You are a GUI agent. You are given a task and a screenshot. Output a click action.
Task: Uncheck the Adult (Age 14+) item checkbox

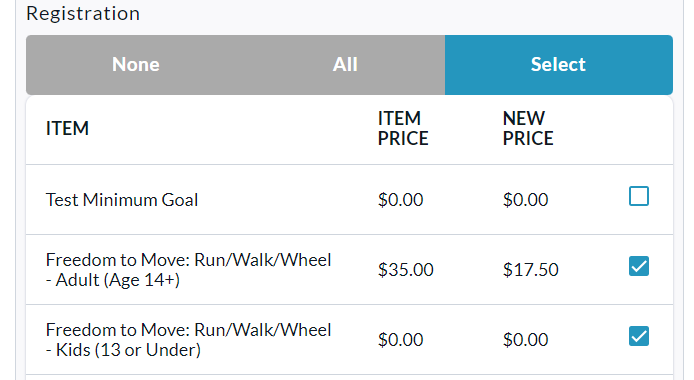click(639, 266)
